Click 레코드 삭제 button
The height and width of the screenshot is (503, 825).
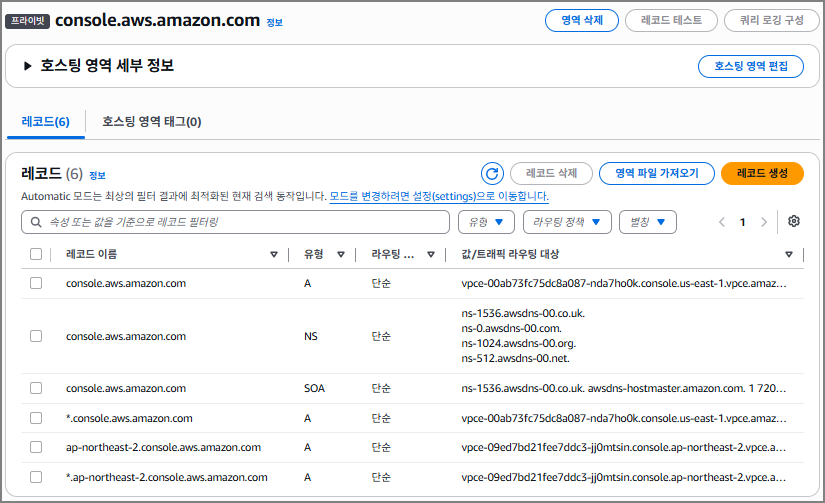point(551,173)
